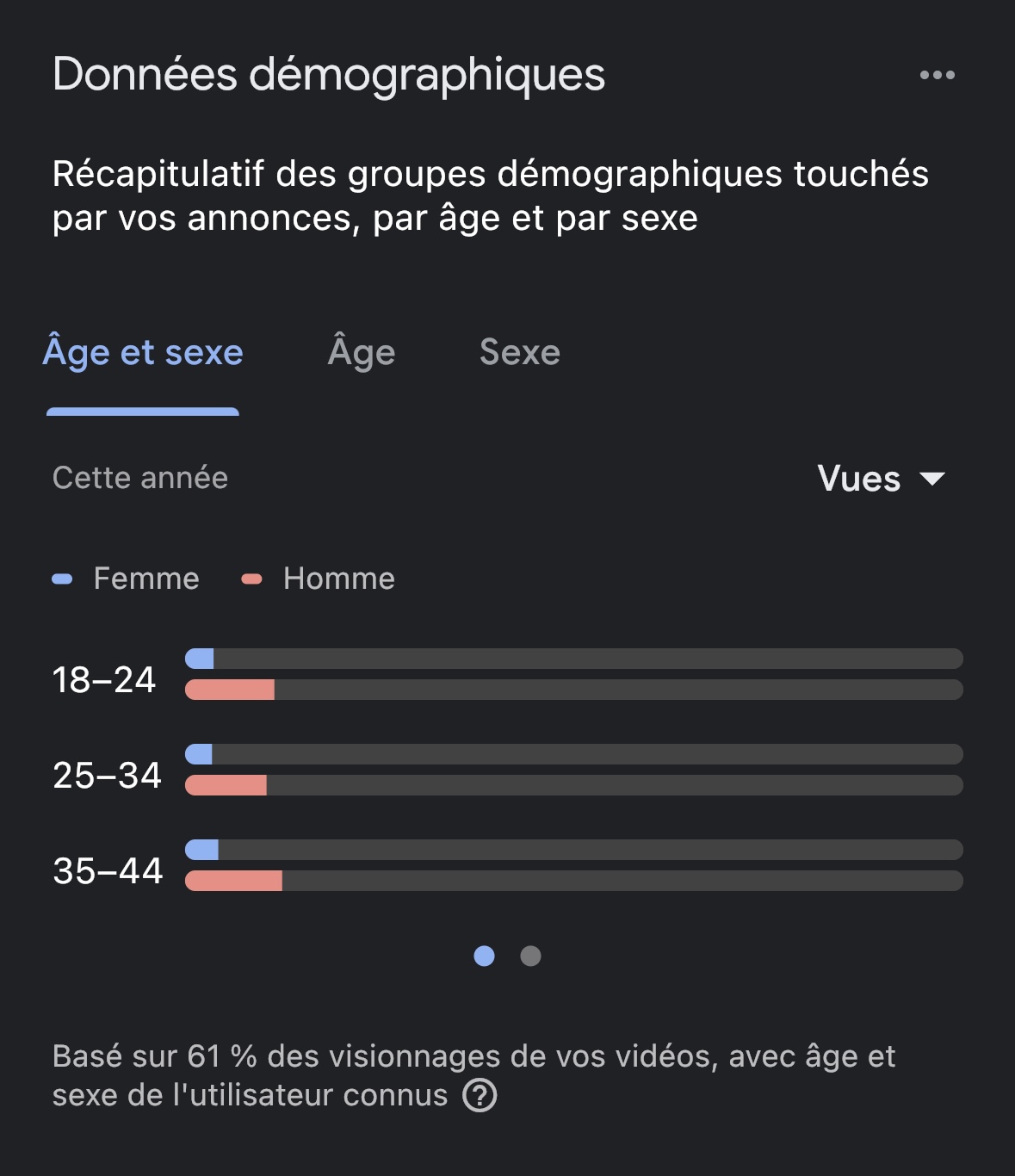Click the blue Femme legend marker
The width and height of the screenshot is (1015, 1176).
coord(62,579)
